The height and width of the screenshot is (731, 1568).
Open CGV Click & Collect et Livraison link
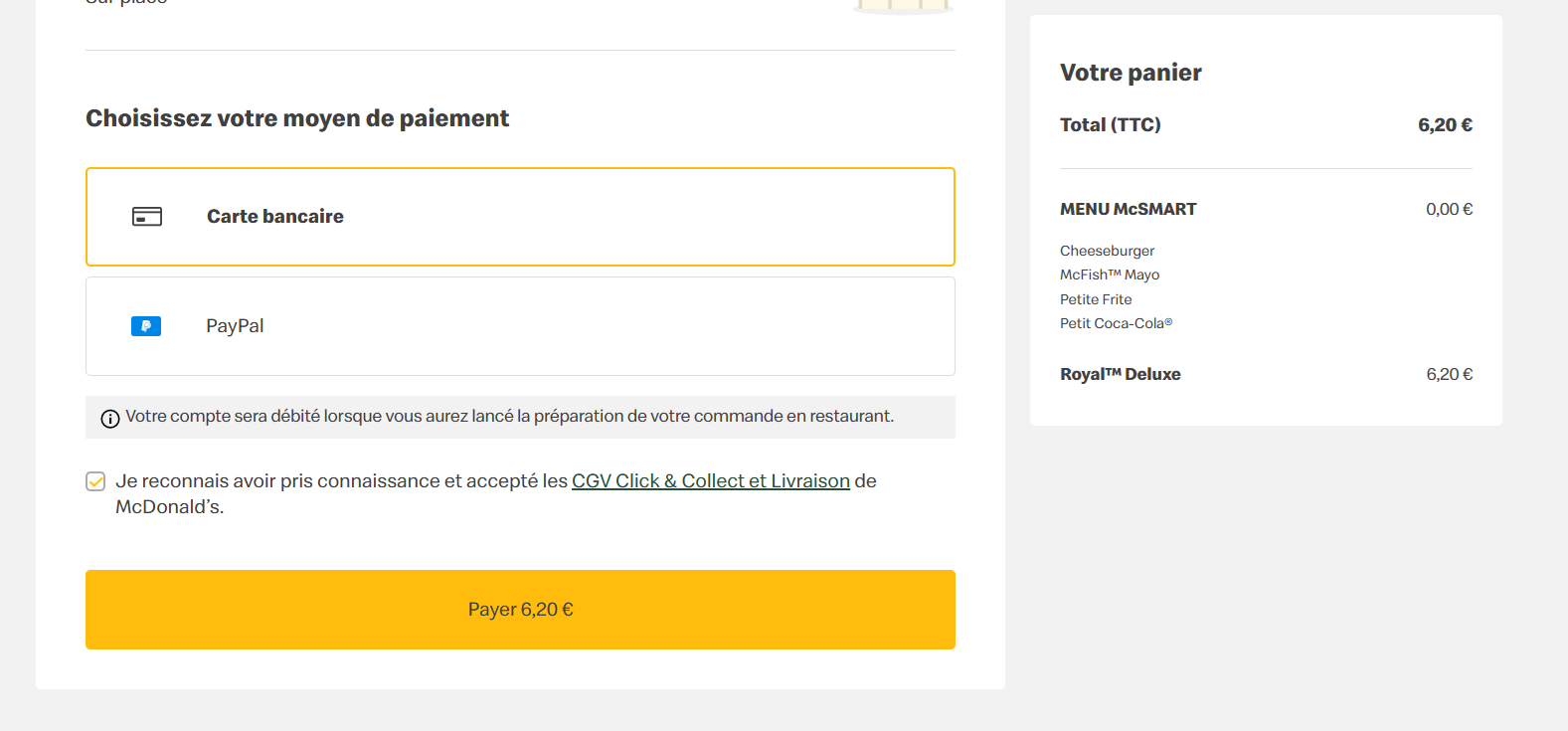[x=711, y=481]
